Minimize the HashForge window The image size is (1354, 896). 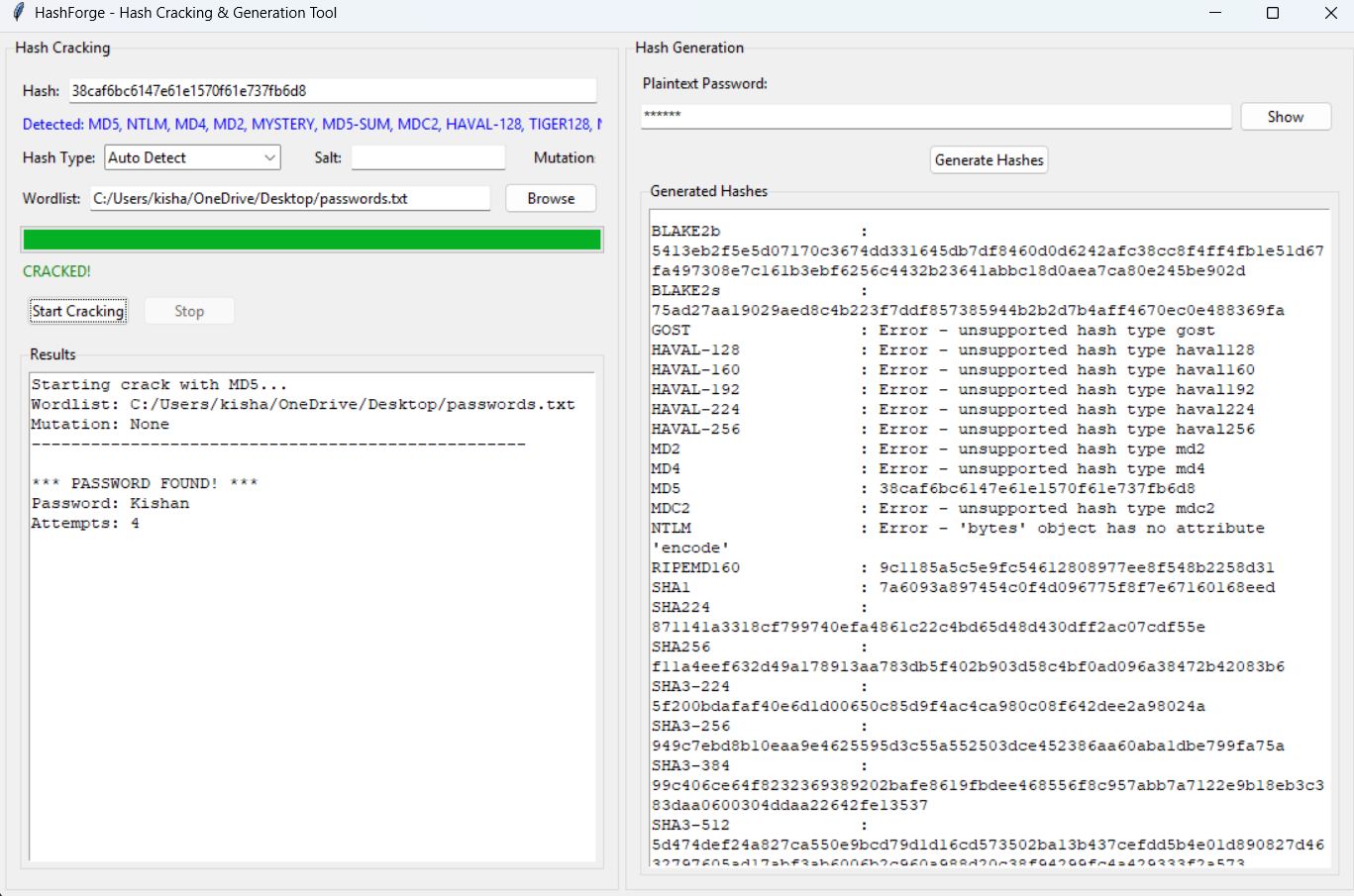click(1214, 13)
